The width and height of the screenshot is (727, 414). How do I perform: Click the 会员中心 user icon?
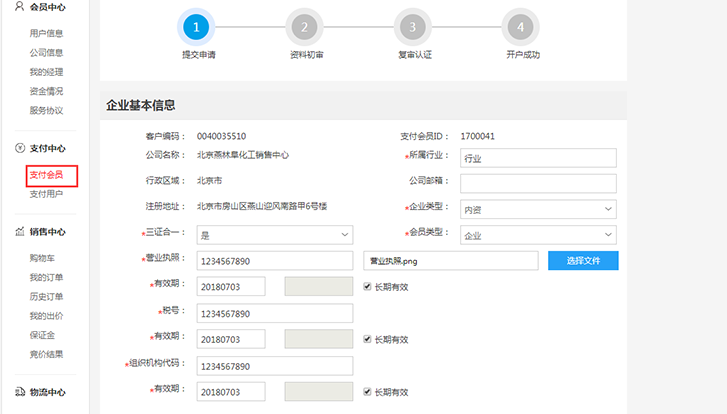[x=20, y=6]
